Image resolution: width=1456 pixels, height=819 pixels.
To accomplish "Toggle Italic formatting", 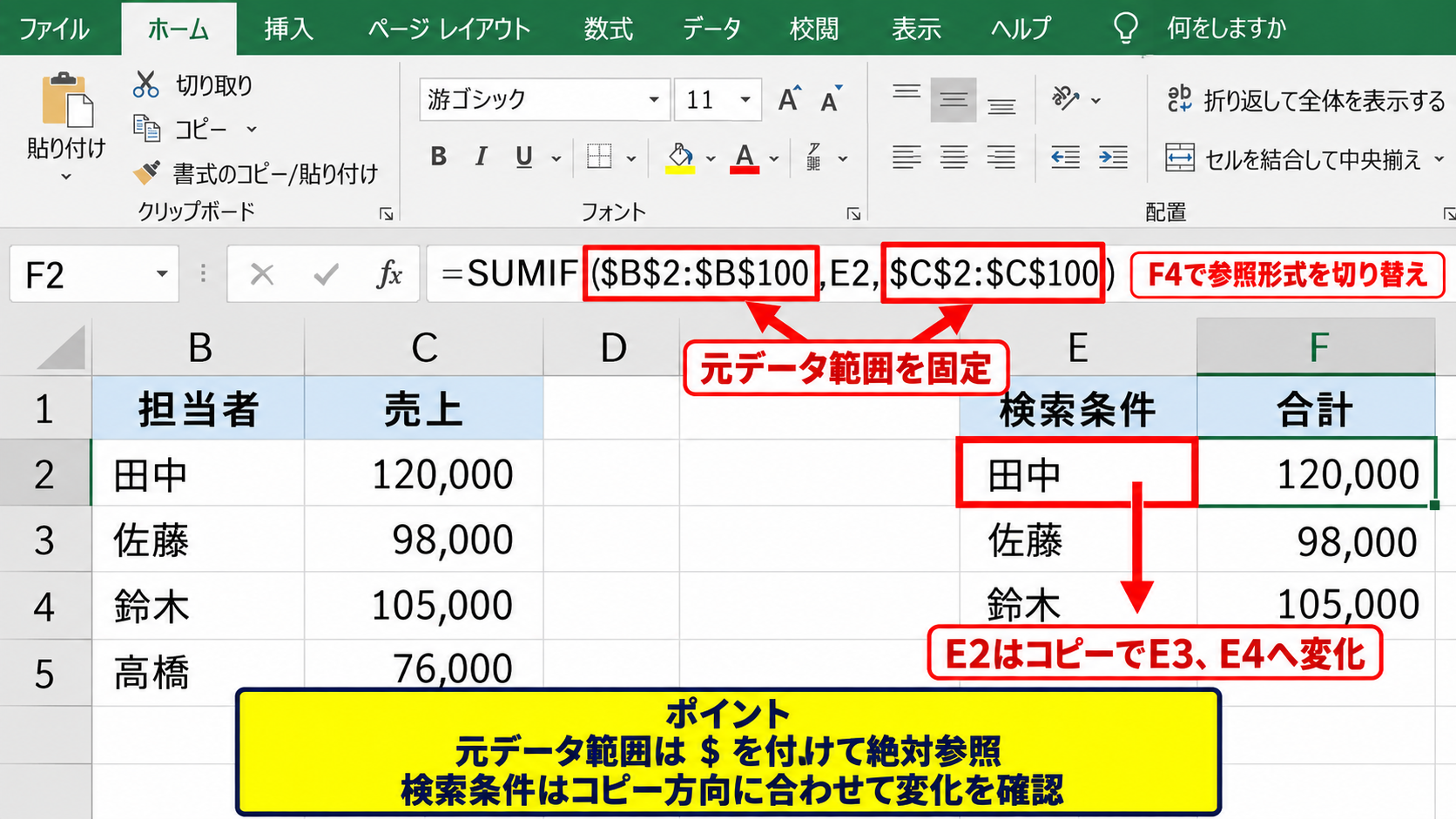I will tap(481, 157).
